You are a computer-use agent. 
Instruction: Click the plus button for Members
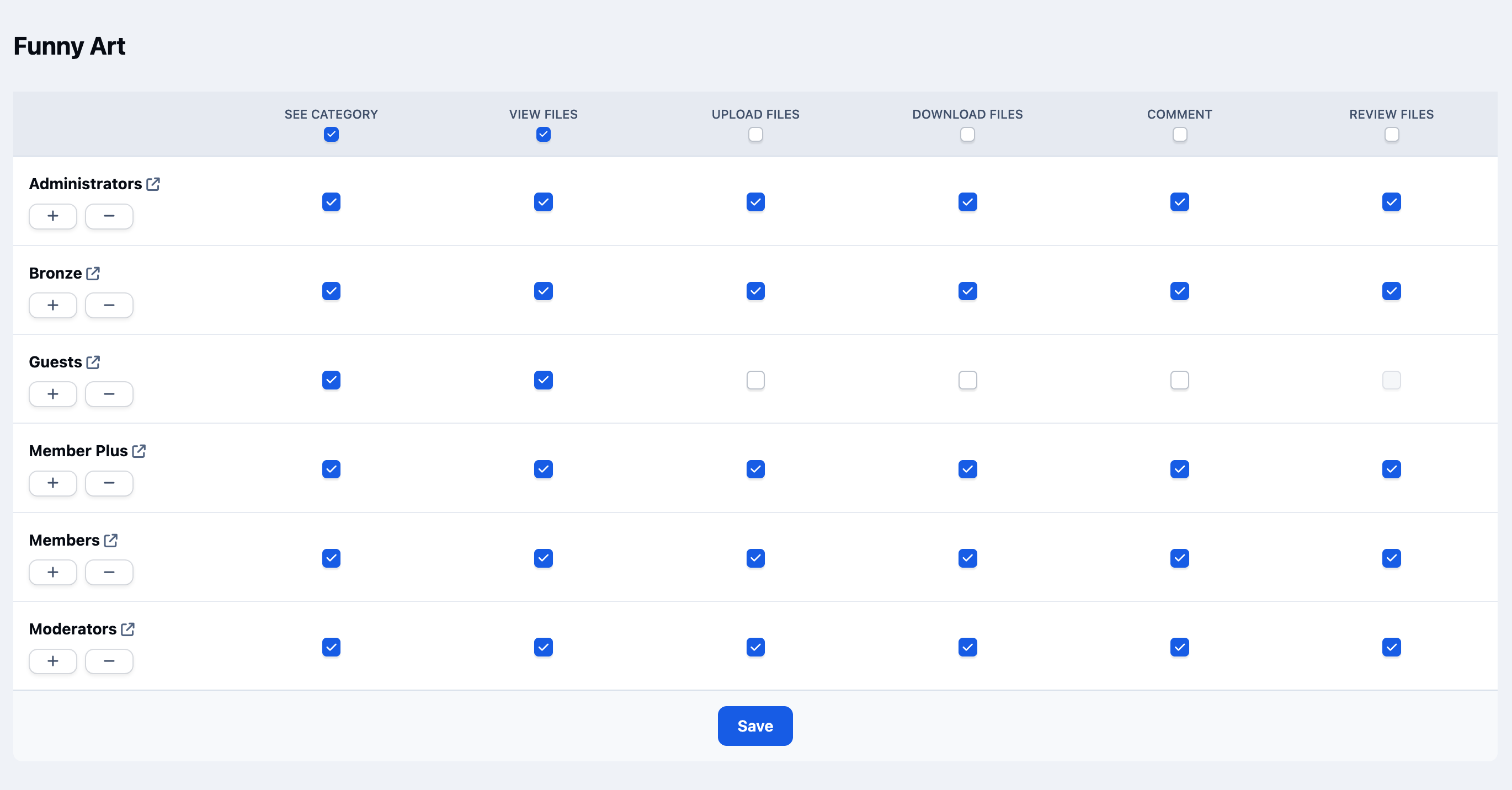pos(53,572)
